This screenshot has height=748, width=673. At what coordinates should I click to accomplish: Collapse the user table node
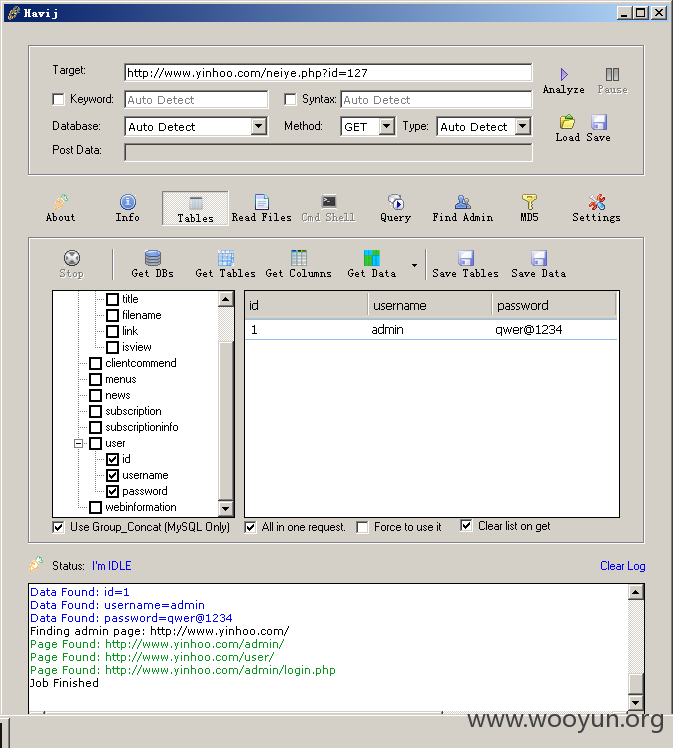tap(78, 443)
